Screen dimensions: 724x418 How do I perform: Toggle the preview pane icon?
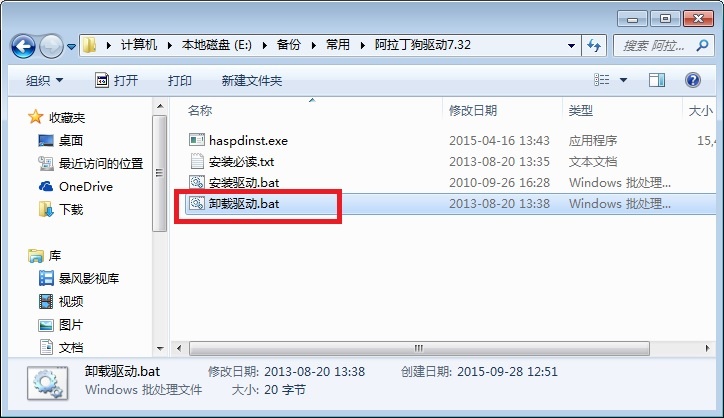click(657, 80)
